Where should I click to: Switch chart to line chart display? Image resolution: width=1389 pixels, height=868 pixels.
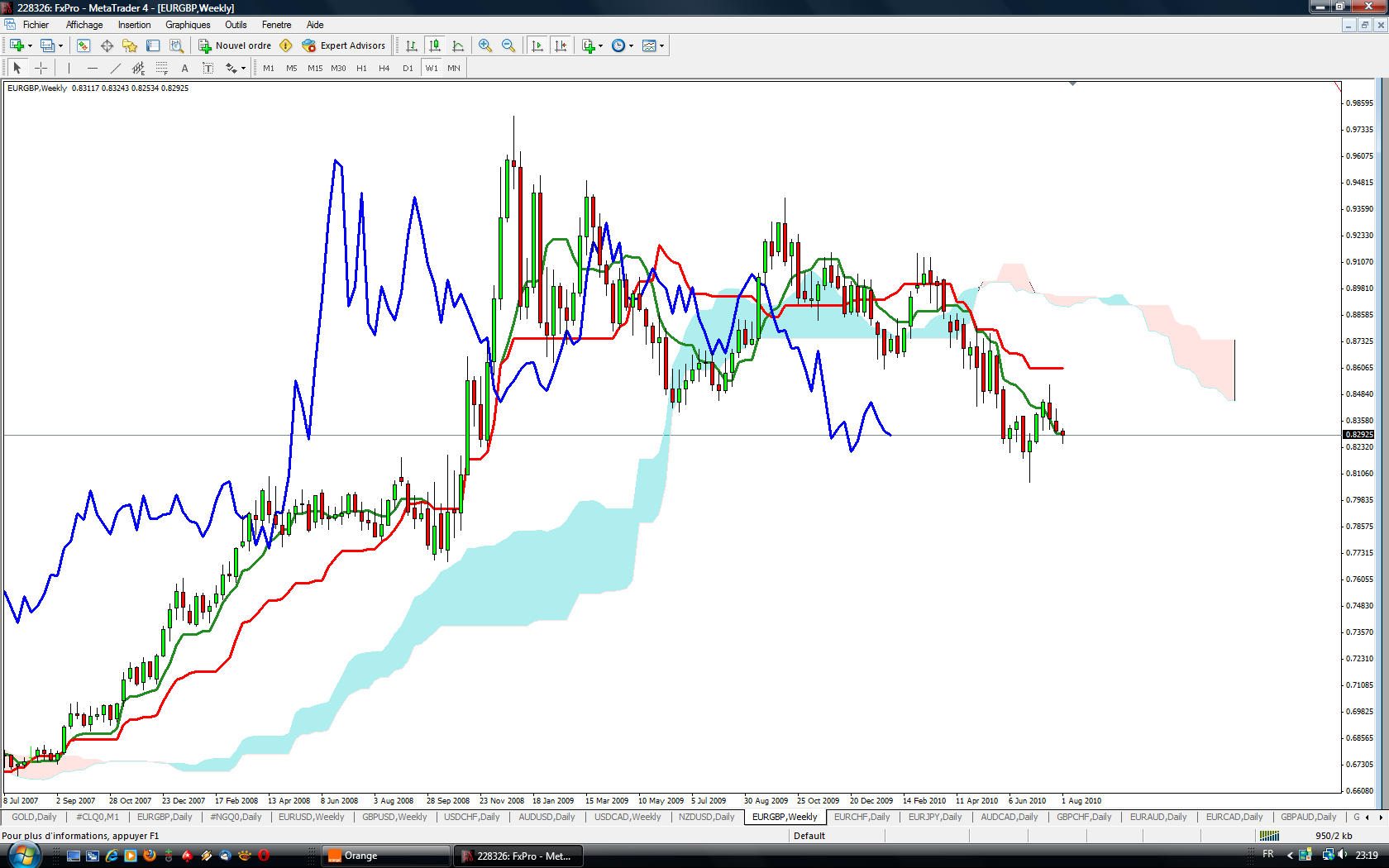(458, 45)
